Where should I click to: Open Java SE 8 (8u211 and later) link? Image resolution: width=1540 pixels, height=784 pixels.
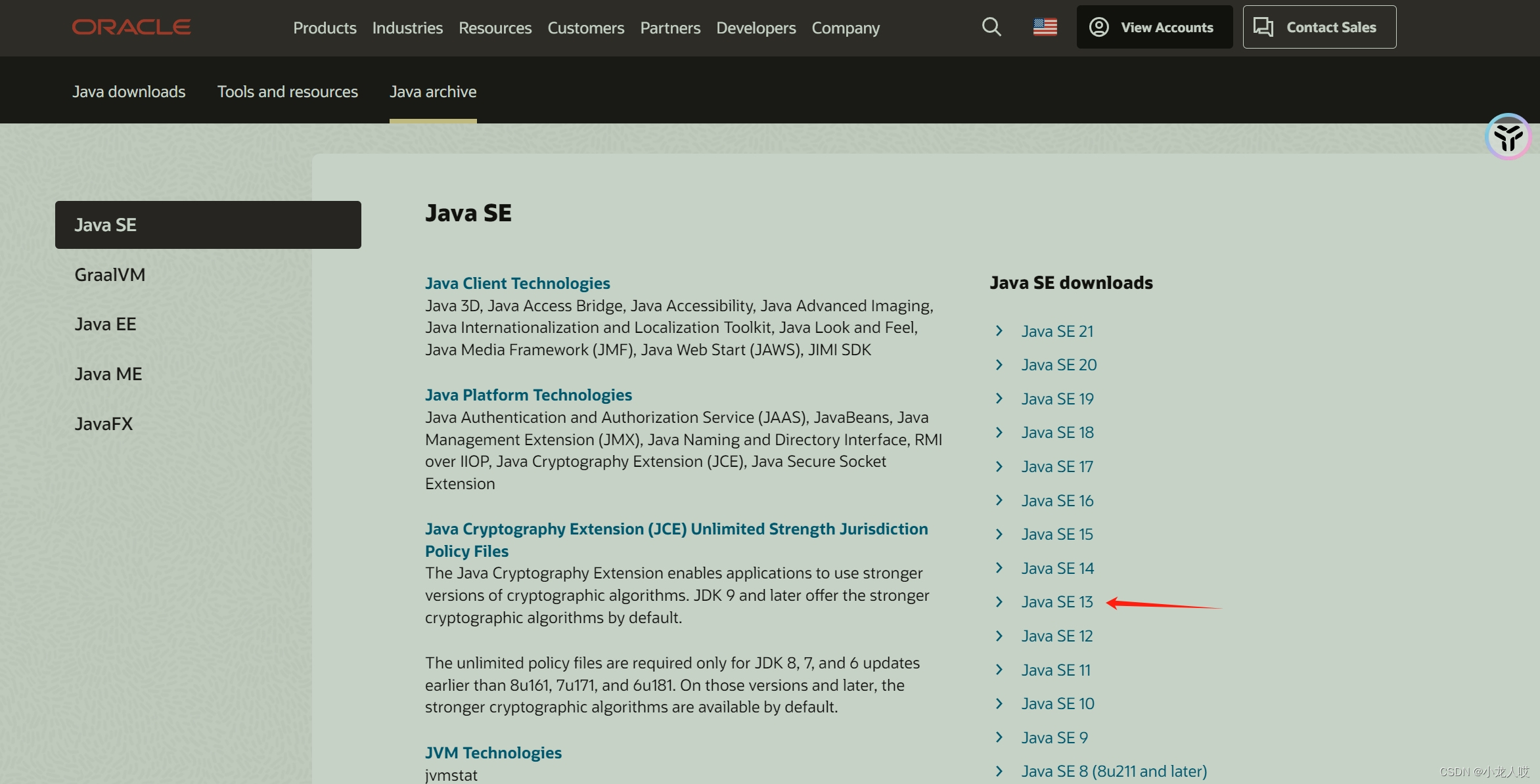coord(1114,771)
